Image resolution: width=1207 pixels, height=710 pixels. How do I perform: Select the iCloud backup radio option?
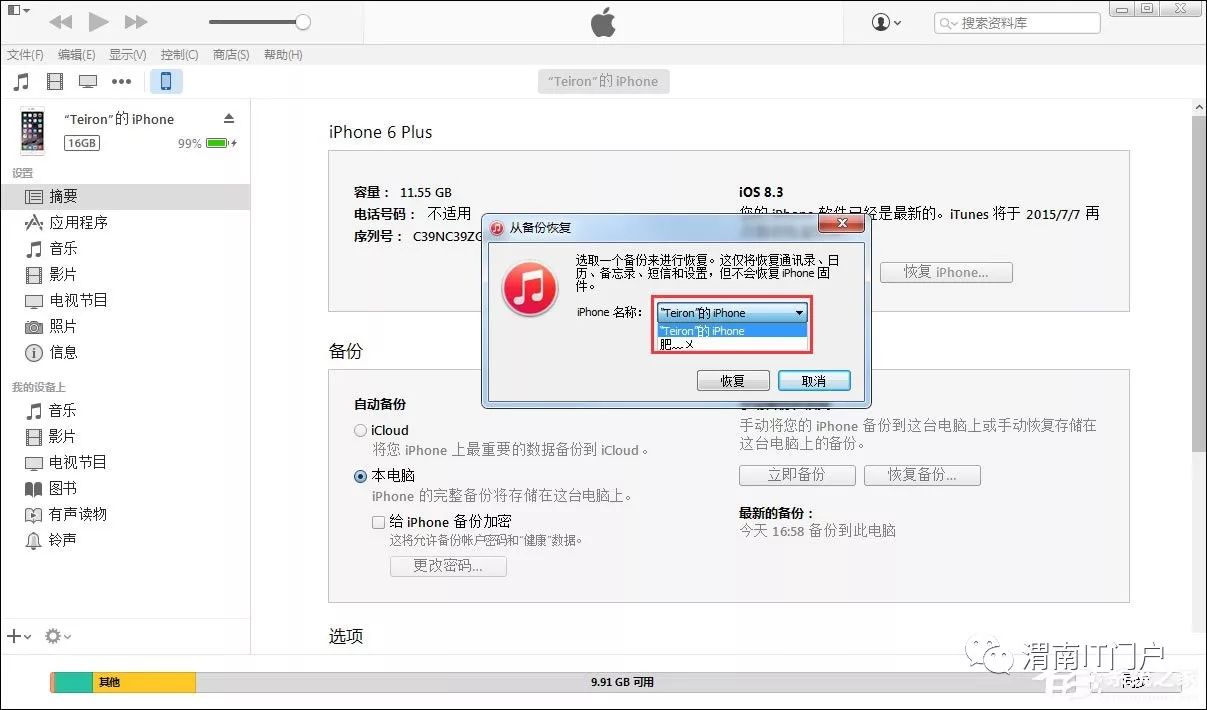tap(360, 431)
